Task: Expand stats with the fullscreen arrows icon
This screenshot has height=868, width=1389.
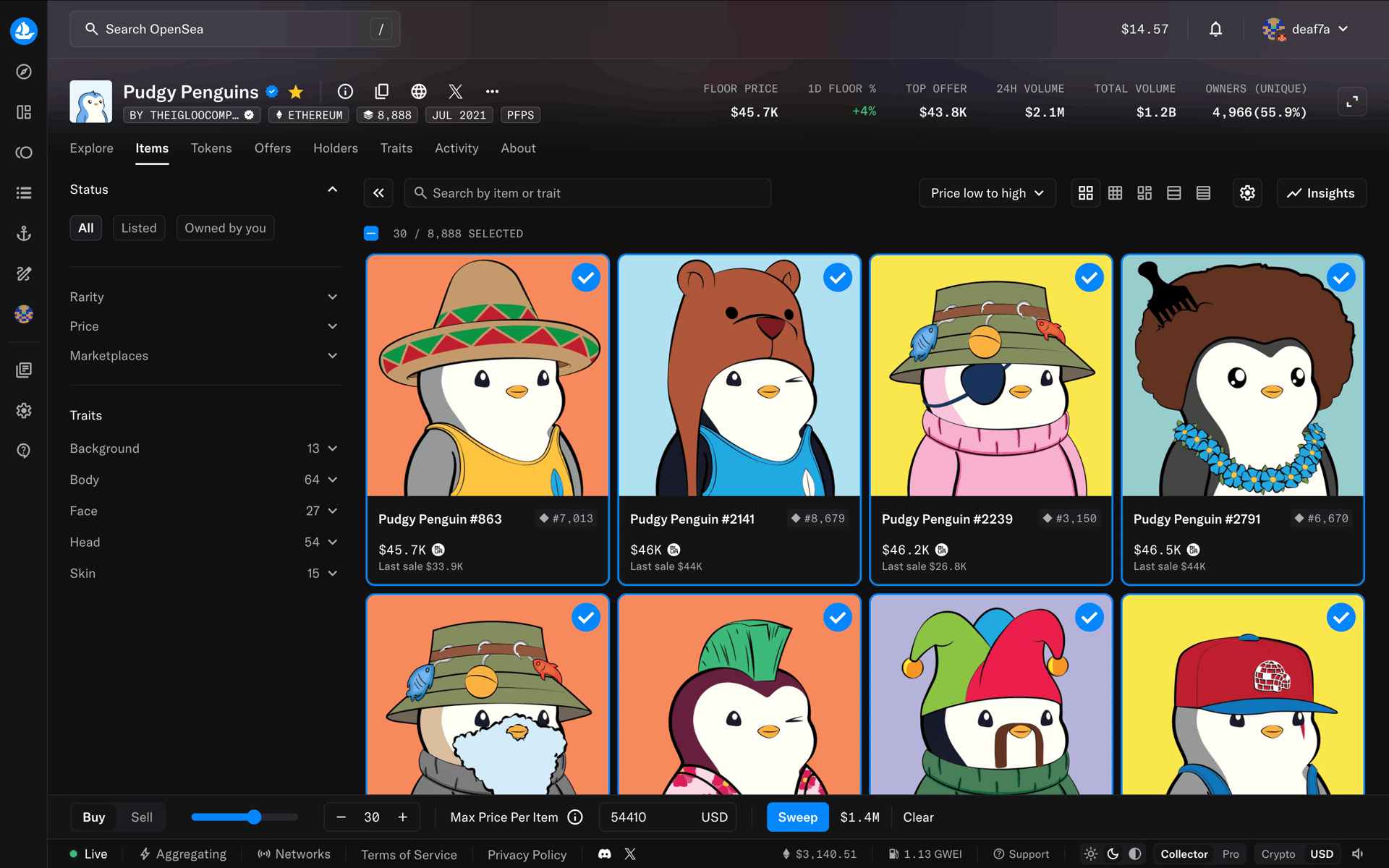Action: [x=1351, y=101]
